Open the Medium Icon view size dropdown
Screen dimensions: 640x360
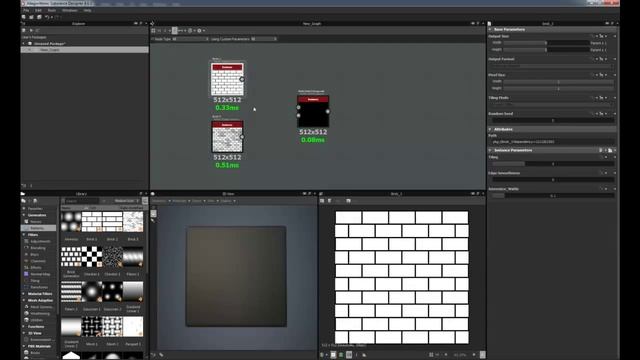pos(126,201)
